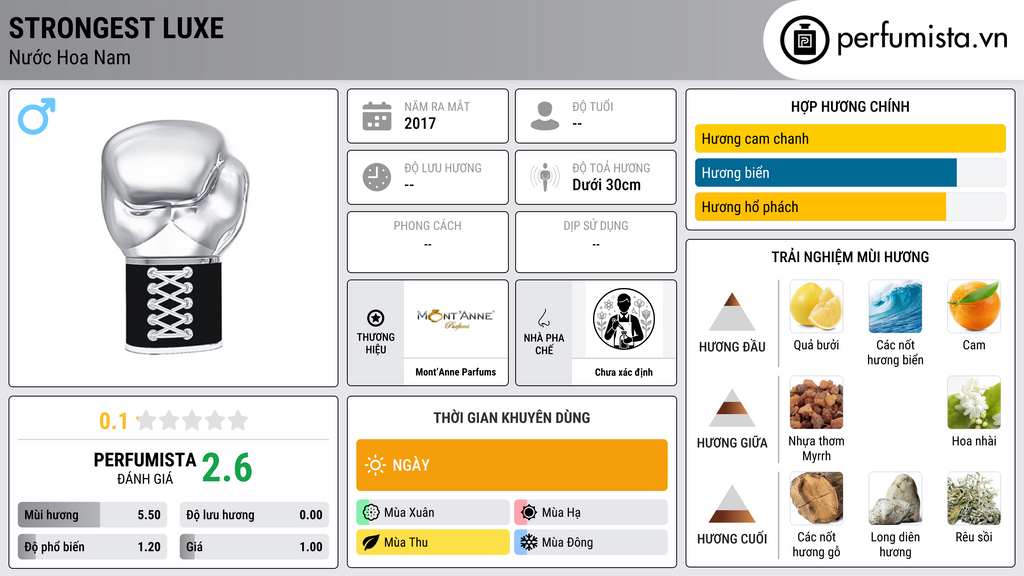Click the Thời gian khuyên dùng heading
This screenshot has height=576, width=1024.
511,418
